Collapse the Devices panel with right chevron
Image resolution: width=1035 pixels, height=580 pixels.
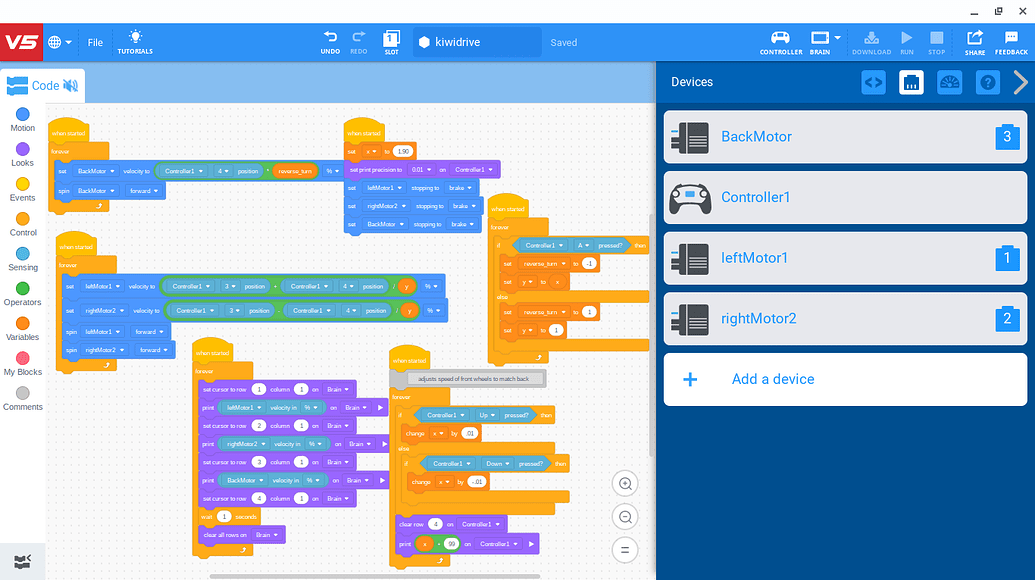[1020, 83]
